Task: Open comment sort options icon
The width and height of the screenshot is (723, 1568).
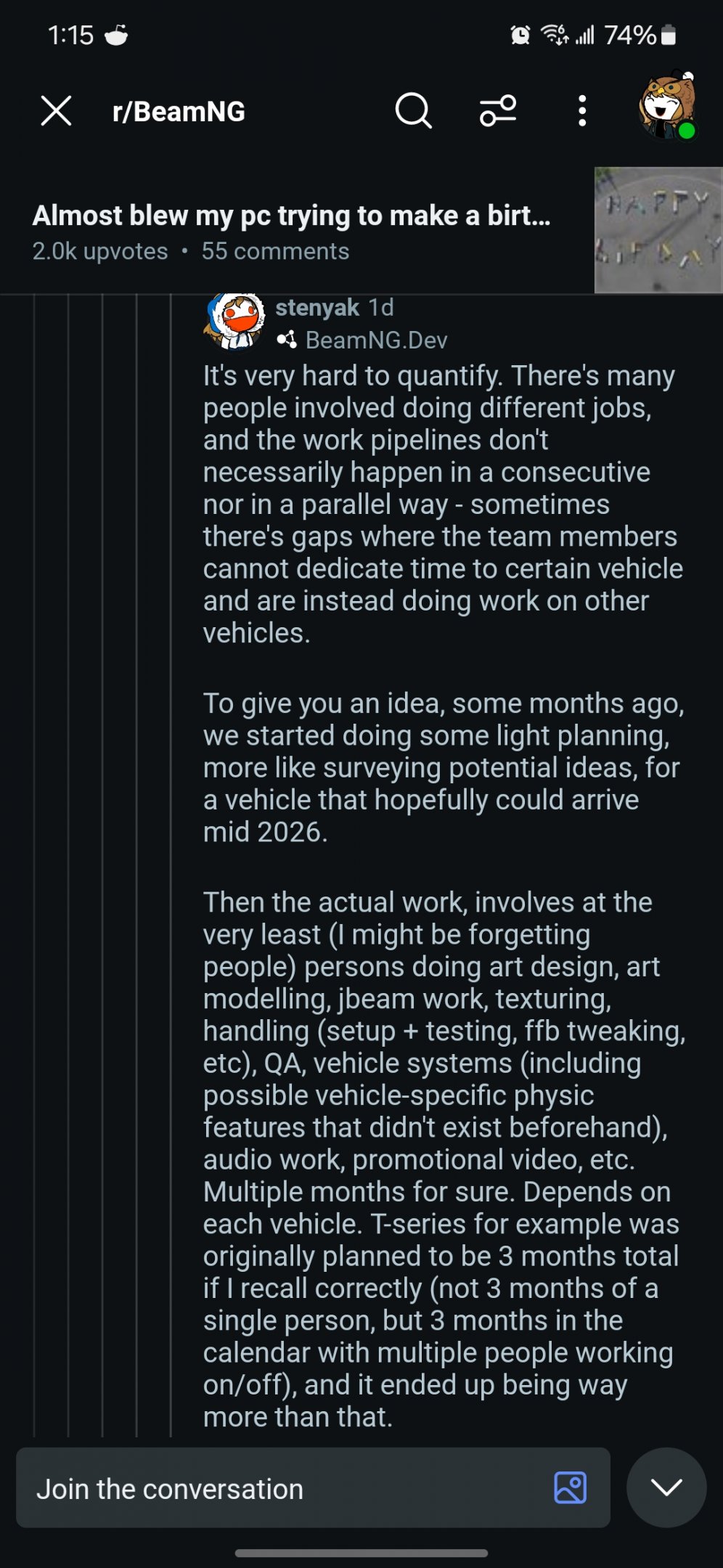Action: click(498, 111)
